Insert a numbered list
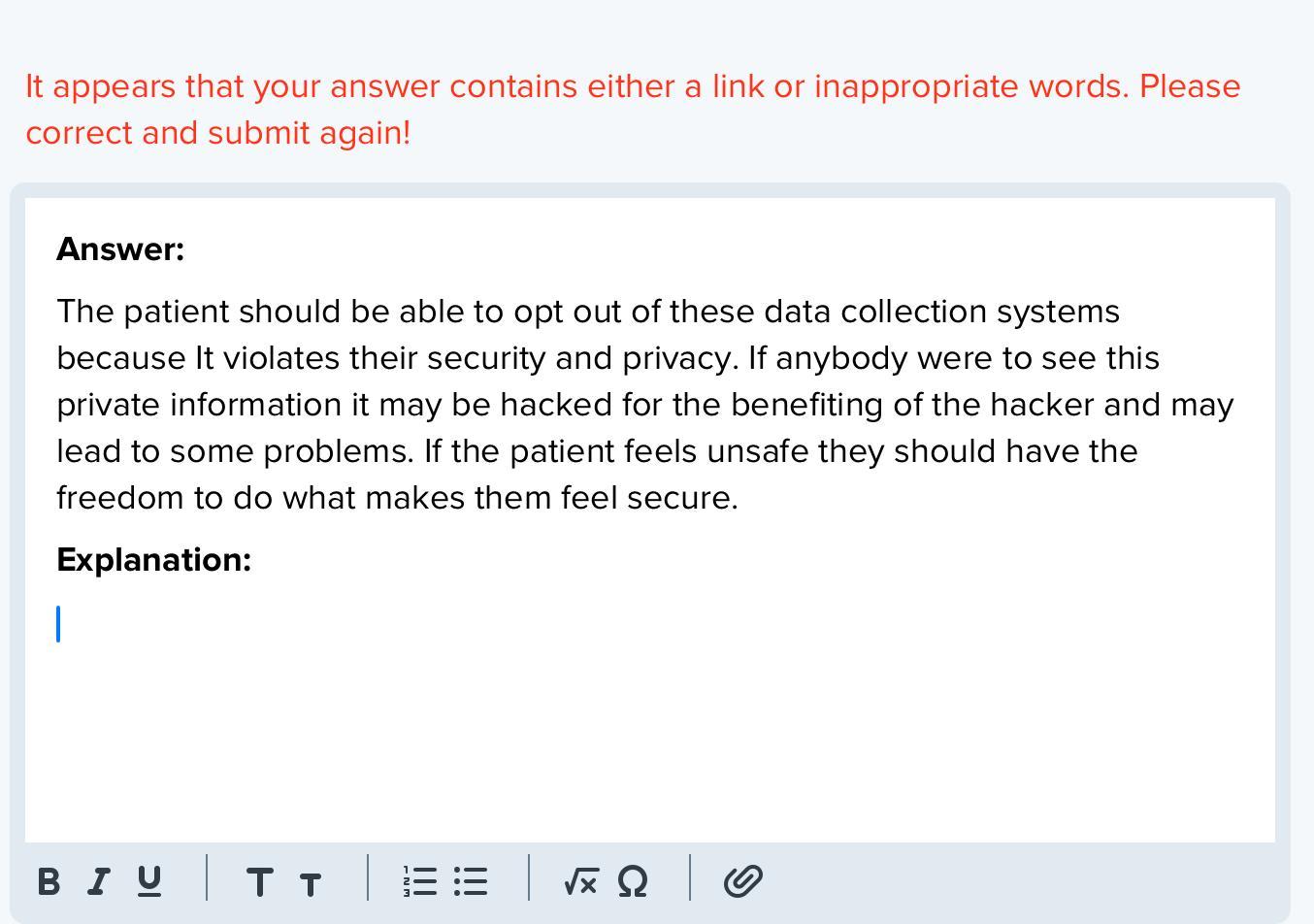Screen dimensions: 1314x924 click(419, 881)
